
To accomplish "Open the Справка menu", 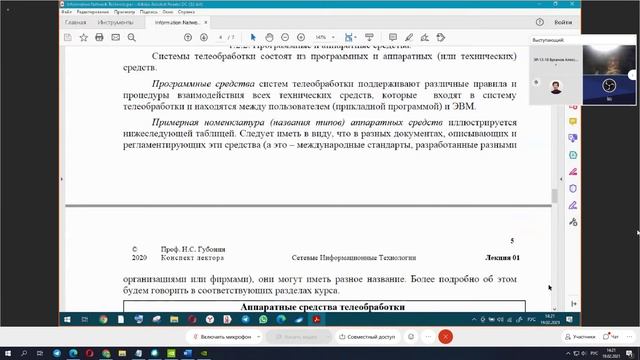I will coord(186,12).
